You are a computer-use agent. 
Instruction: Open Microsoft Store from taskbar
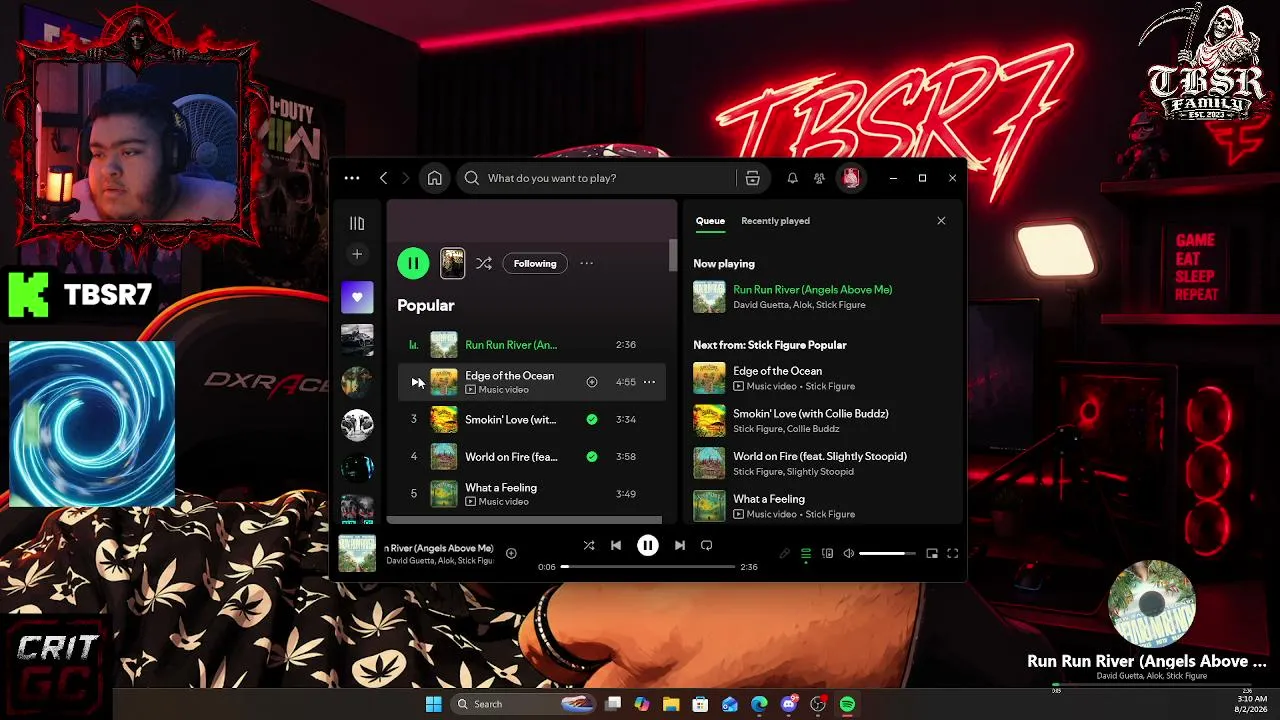[x=701, y=704]
